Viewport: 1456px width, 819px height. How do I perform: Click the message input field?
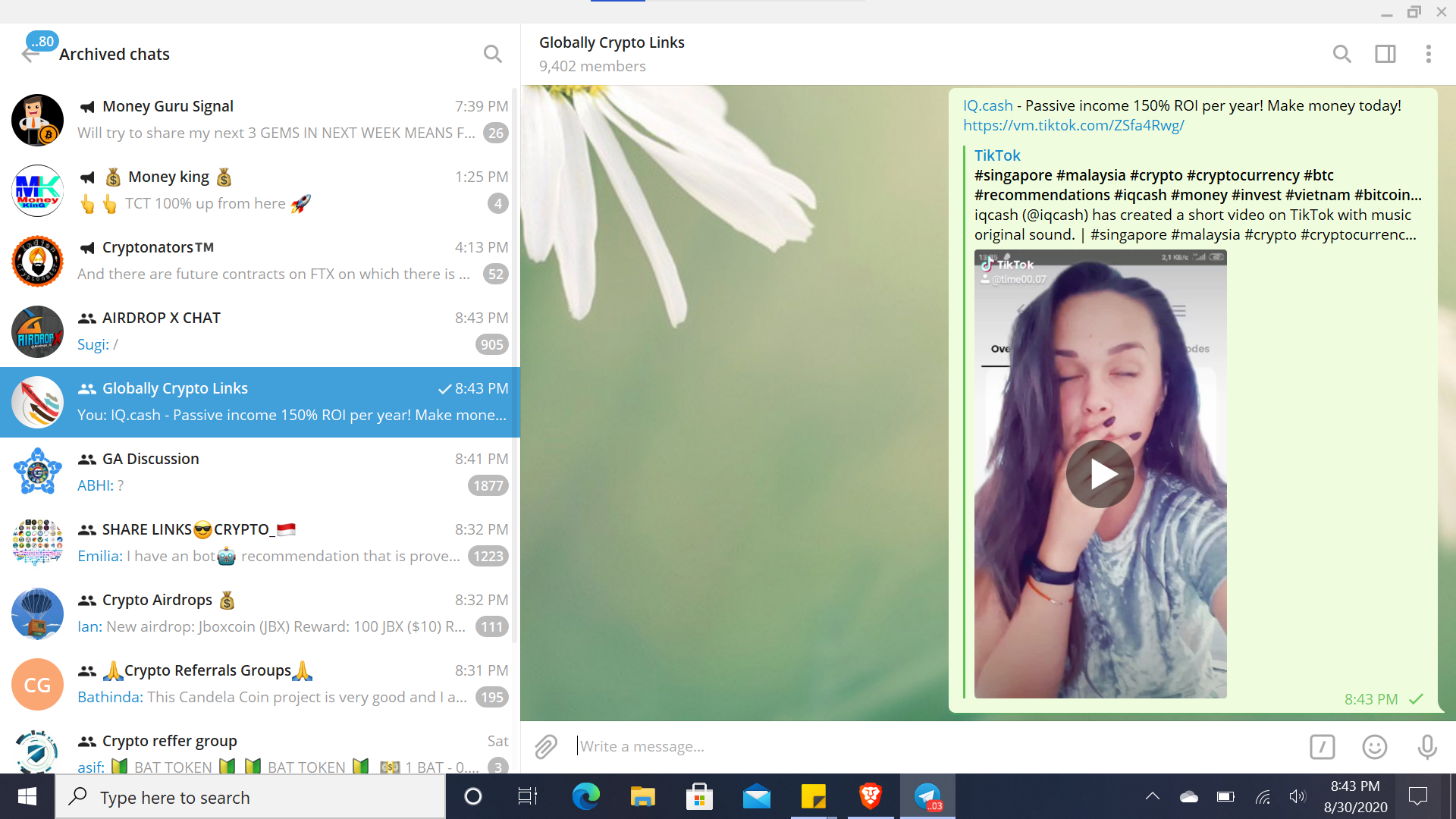click(937, 747)
